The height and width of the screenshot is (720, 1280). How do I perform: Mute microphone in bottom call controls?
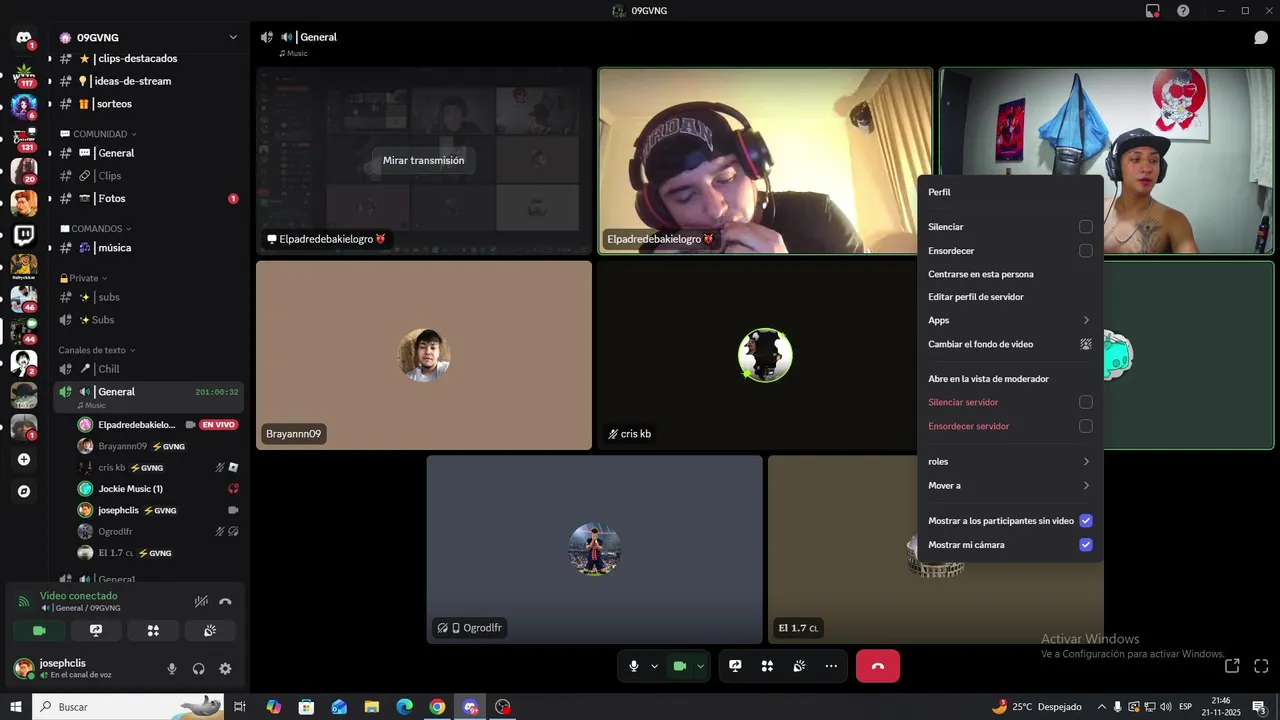pos(634,666)
